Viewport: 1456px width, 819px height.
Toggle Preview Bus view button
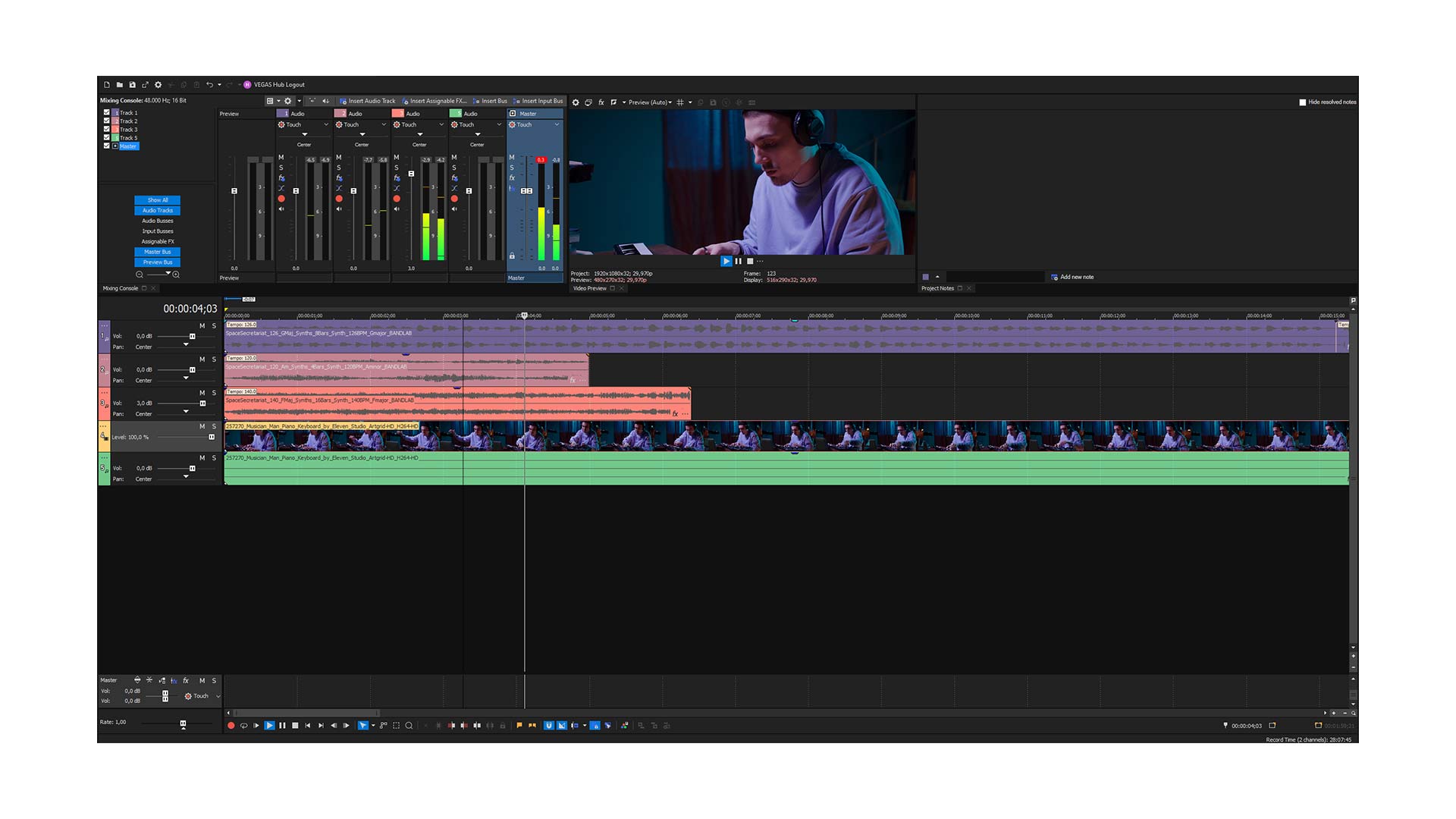tap(158, 262)
